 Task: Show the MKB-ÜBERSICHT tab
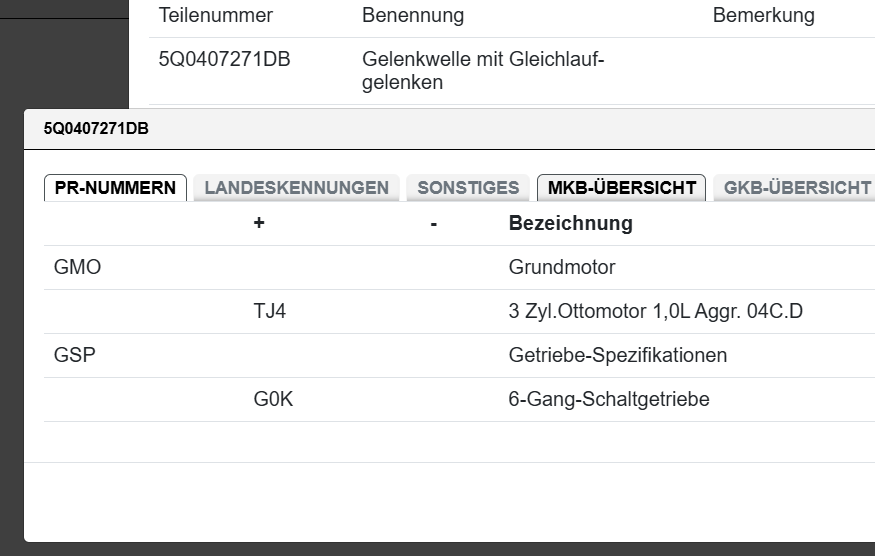tap(621, 188)
